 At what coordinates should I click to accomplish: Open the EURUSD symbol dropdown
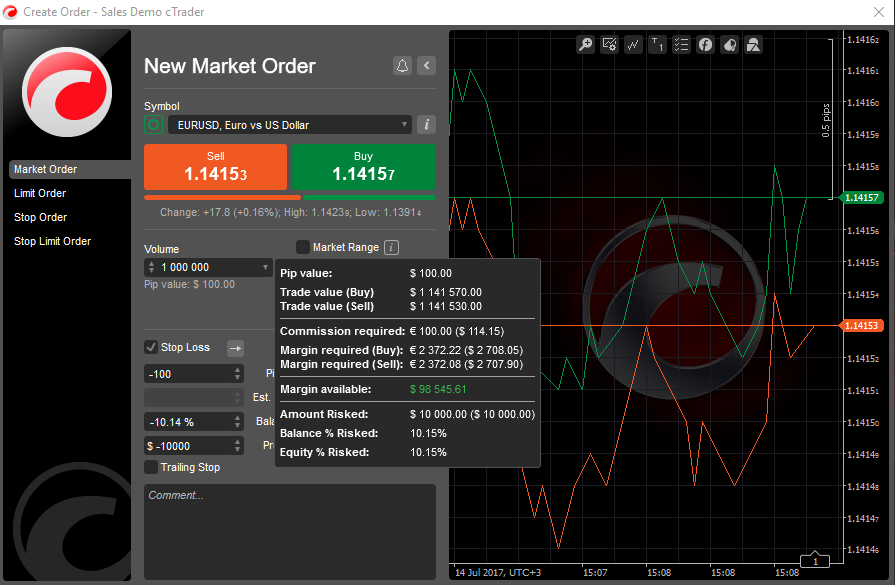(x=290, y=124)
